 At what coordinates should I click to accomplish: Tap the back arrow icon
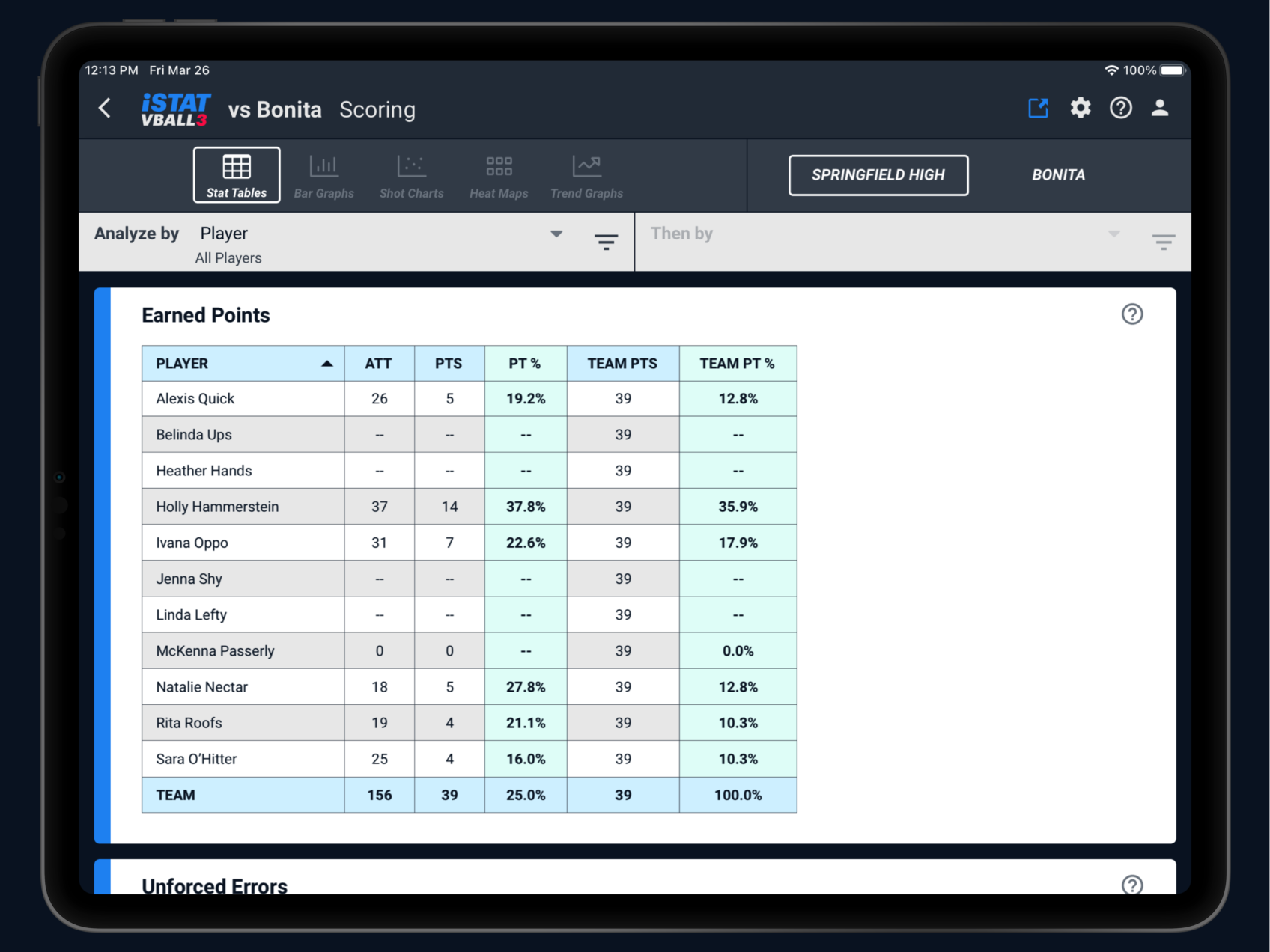(105, 109)
